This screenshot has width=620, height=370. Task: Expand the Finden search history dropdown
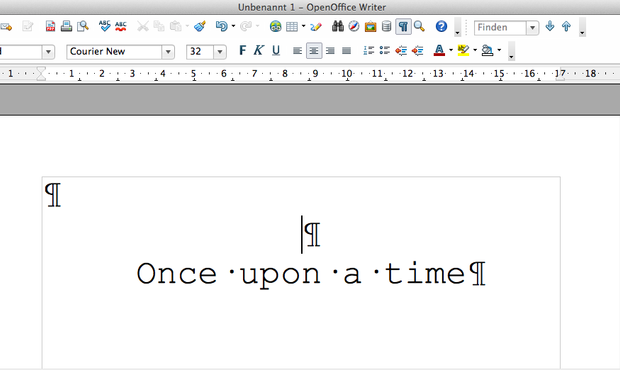(x=533, y=28)
